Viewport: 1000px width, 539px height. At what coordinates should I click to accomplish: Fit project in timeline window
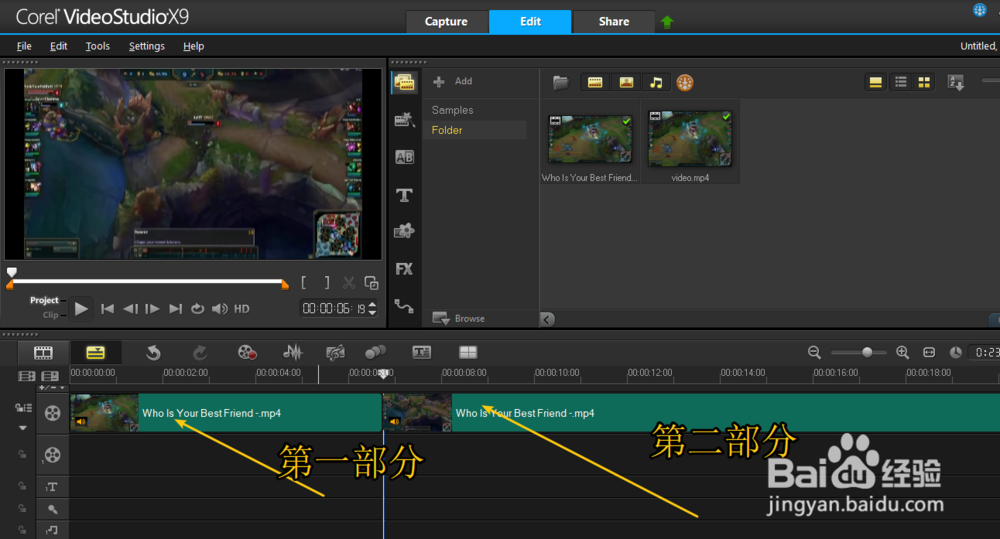929,352
